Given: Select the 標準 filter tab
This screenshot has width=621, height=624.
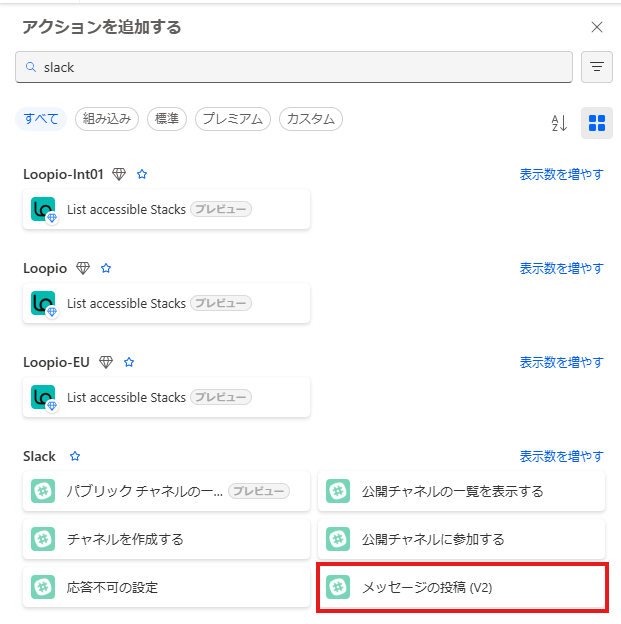Looking at the screenshot, I should [167, 119].
